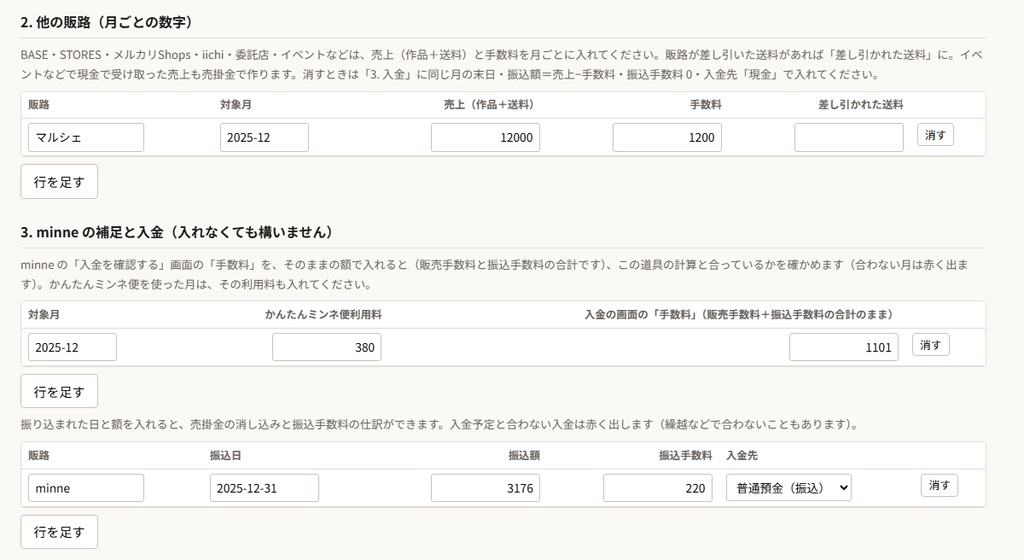Click the 振込手数料 column header
Image resolution: width=1024 pixels, height=560 pixels.
[x=685, y=456]
